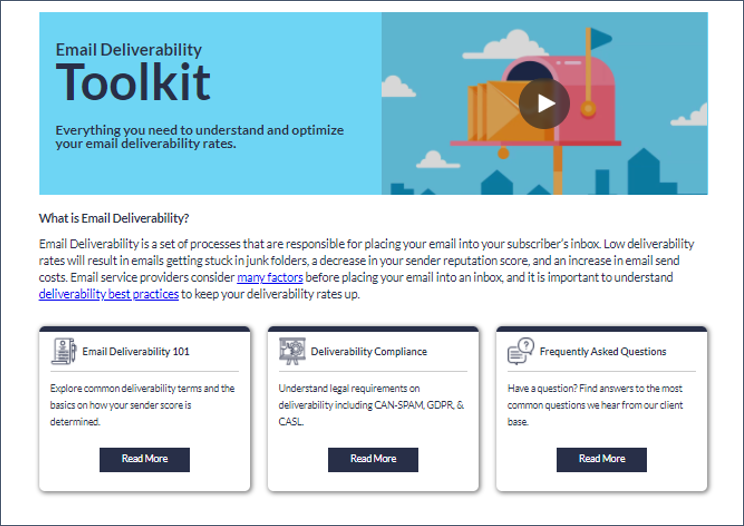Click the large 'Toolkit' banner heading

(133, 83)
